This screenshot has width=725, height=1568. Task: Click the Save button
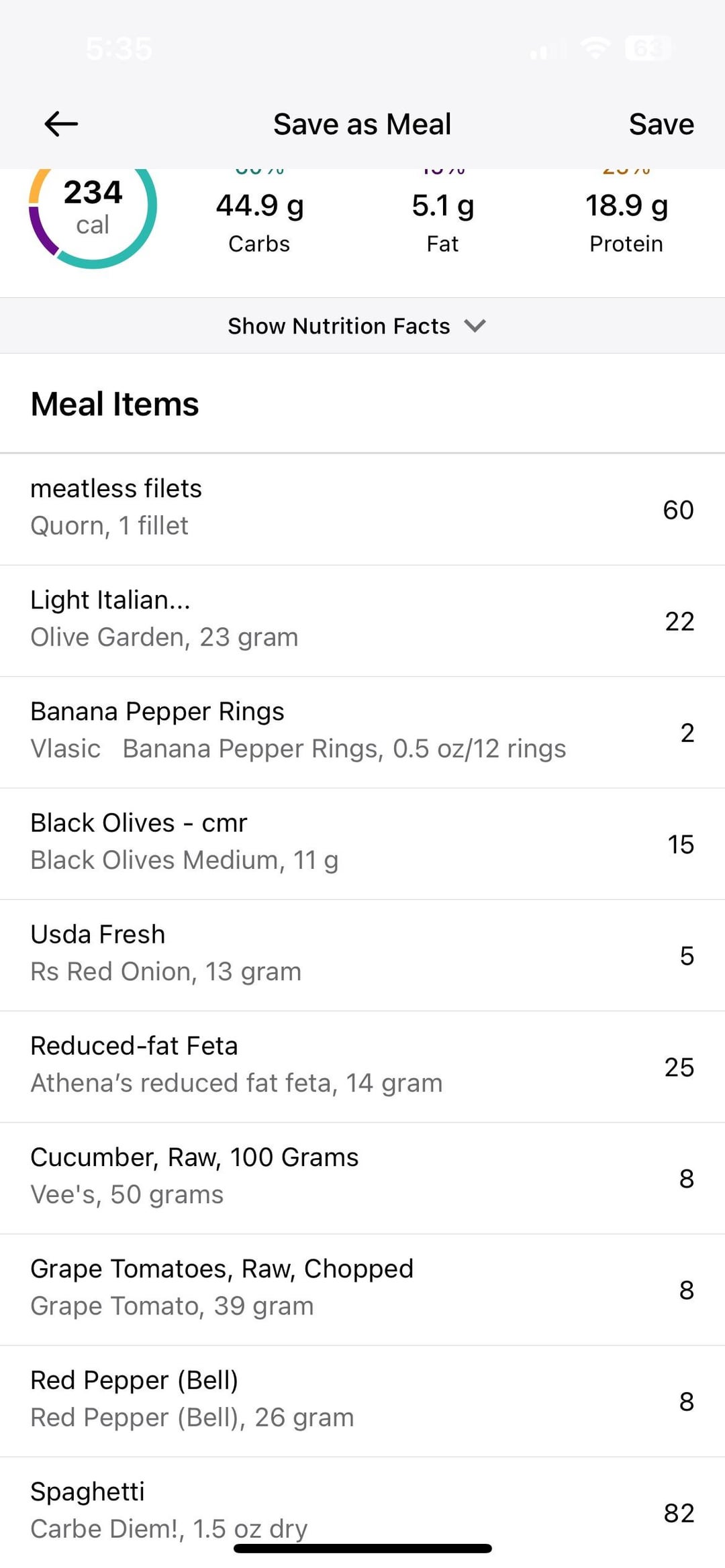[661, 124]
